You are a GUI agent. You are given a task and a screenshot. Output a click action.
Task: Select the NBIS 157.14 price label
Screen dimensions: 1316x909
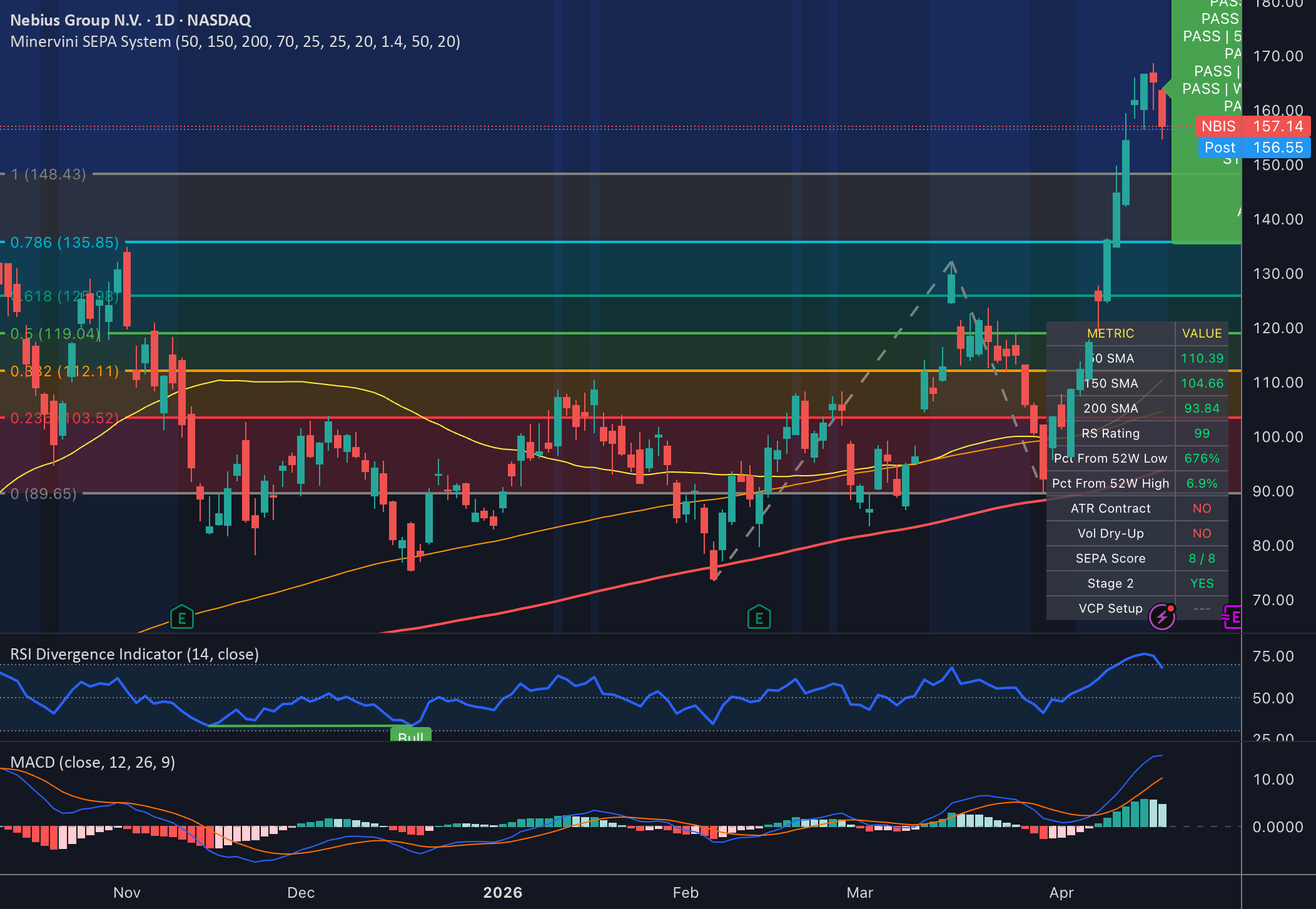1253,126
